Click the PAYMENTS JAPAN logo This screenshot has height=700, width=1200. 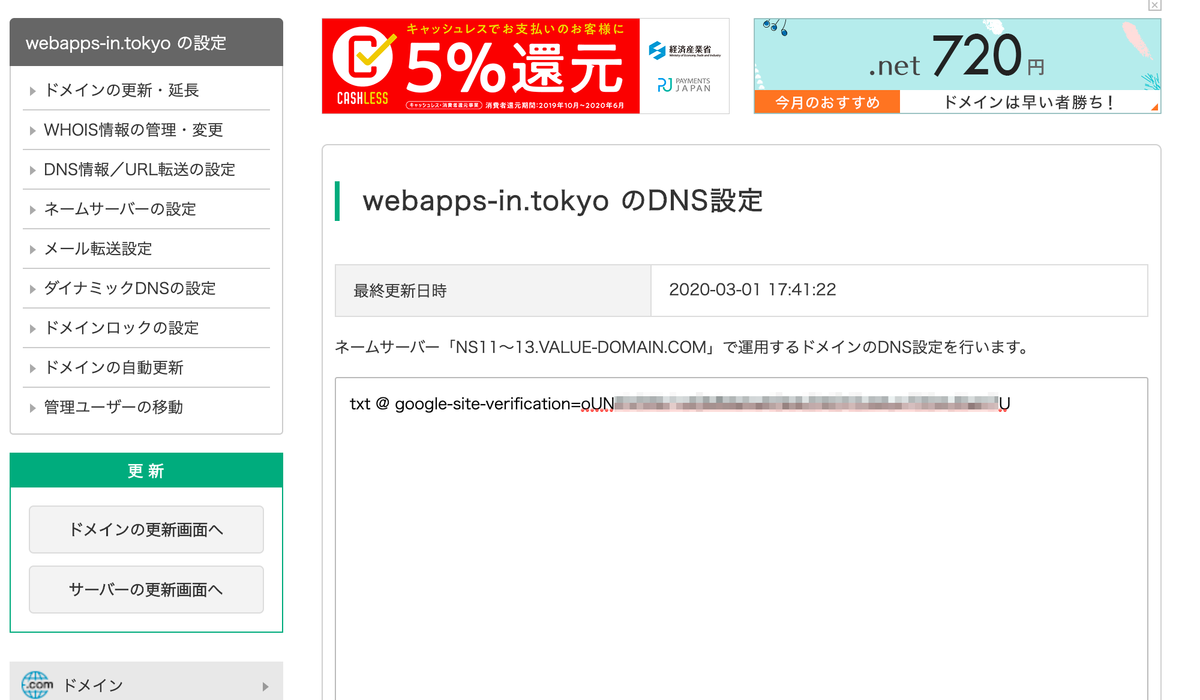(x=685, y=84)
